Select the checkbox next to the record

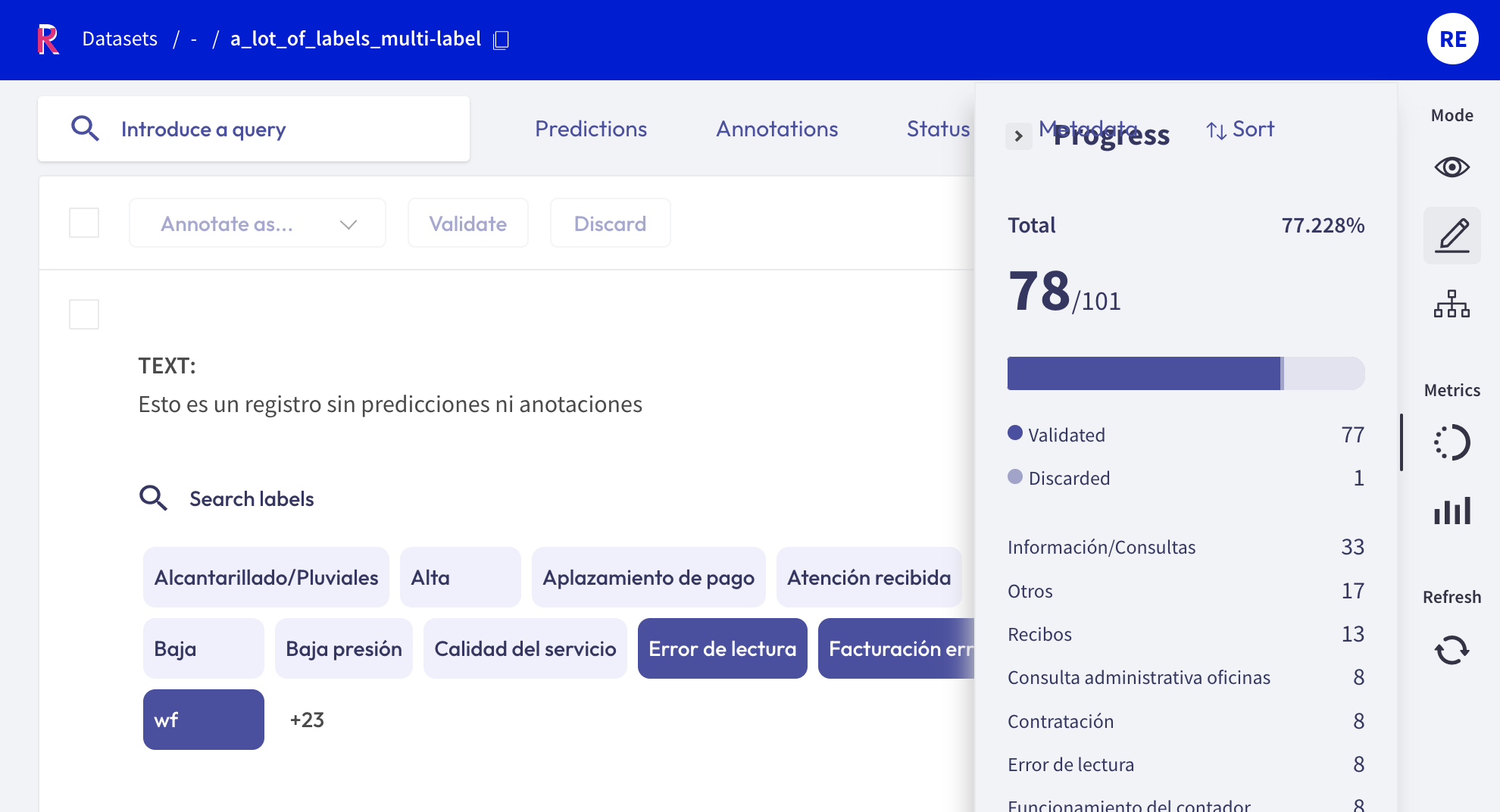tap(84, 314)
